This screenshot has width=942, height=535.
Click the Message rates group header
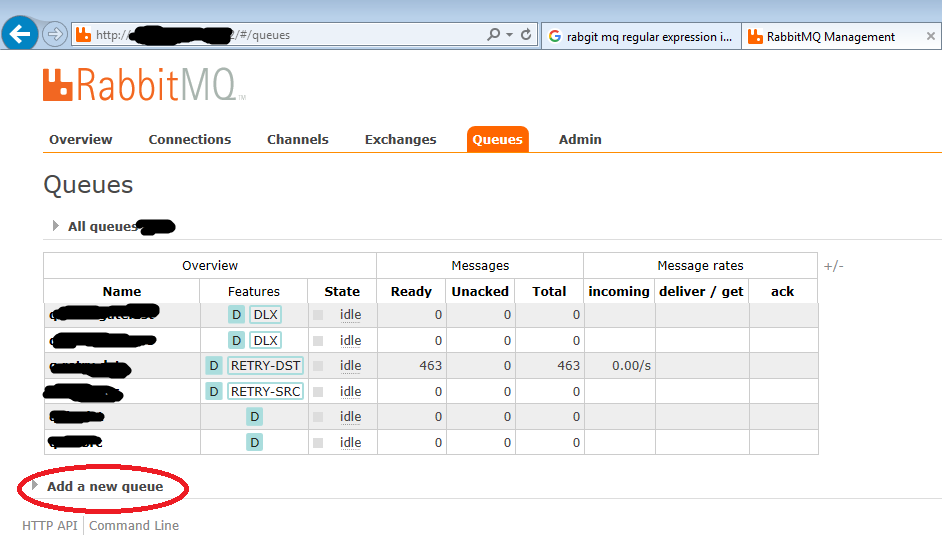pos(700,265)
